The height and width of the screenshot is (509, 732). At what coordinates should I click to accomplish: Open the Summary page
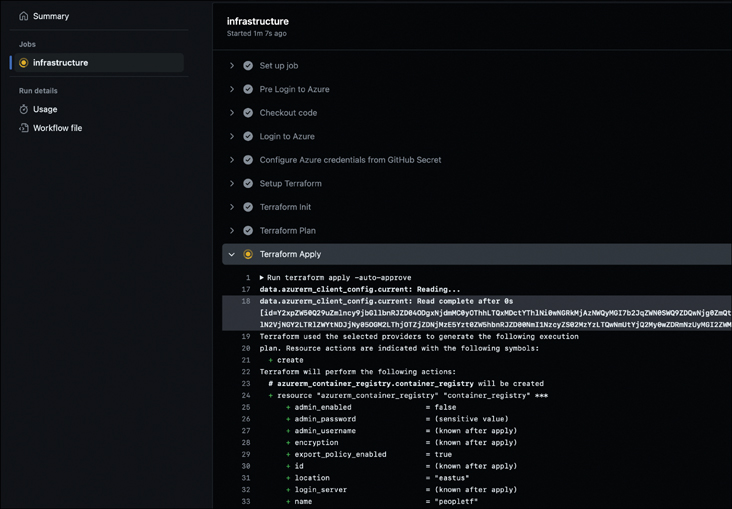point(51,16)
